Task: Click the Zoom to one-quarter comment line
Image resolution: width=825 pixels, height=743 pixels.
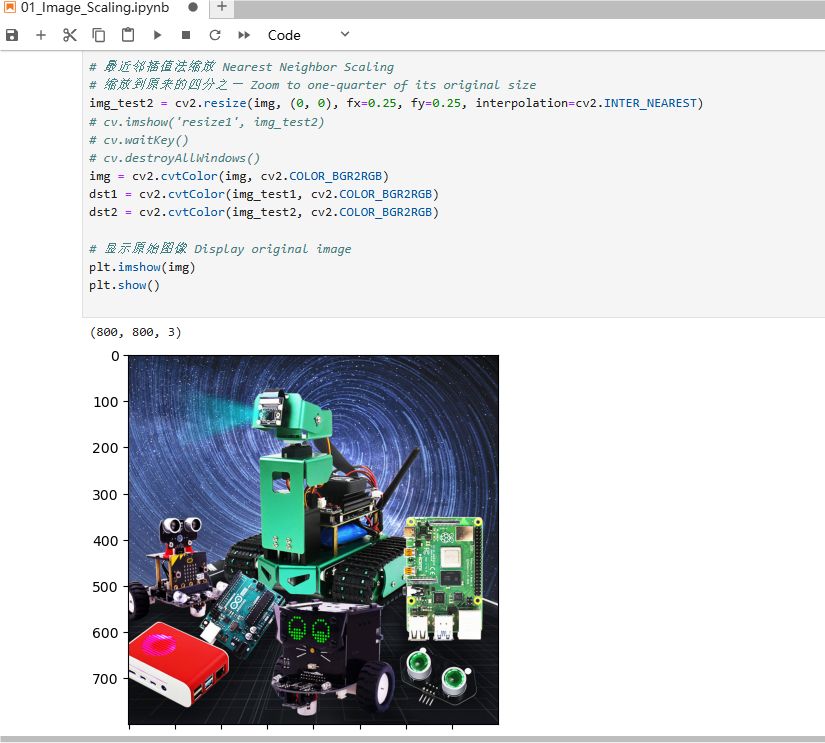Action: [x=313, y=85]
